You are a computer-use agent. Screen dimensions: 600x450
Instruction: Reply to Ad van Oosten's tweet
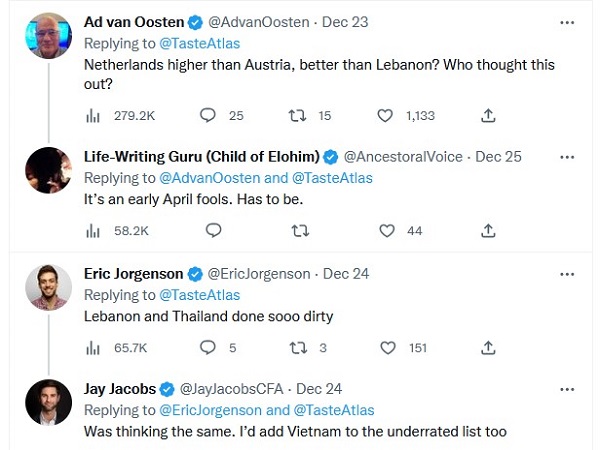(208, 115)
